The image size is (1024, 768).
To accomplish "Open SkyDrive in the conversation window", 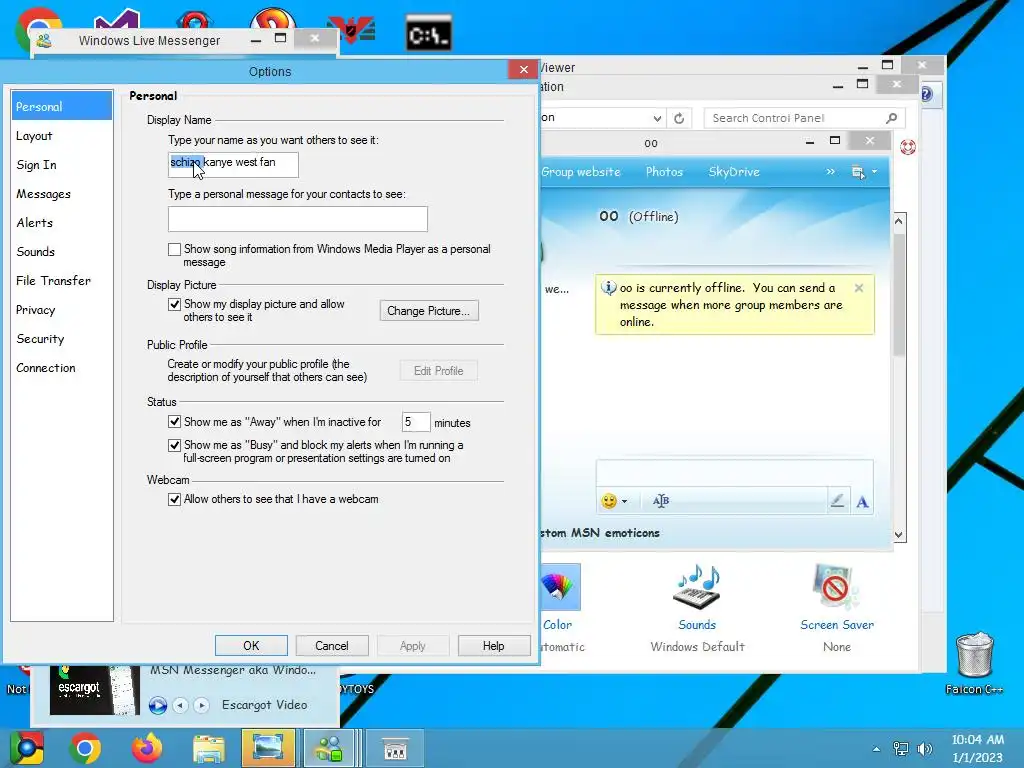I will point(734,172).
